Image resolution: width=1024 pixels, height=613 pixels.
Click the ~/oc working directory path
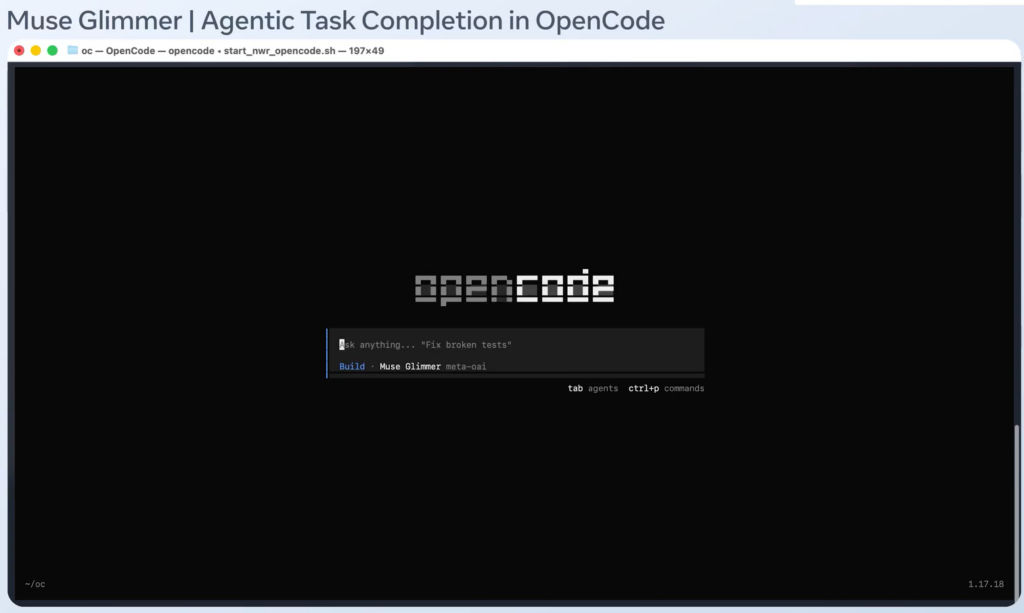pyautogui.click(x=35, y=584)
